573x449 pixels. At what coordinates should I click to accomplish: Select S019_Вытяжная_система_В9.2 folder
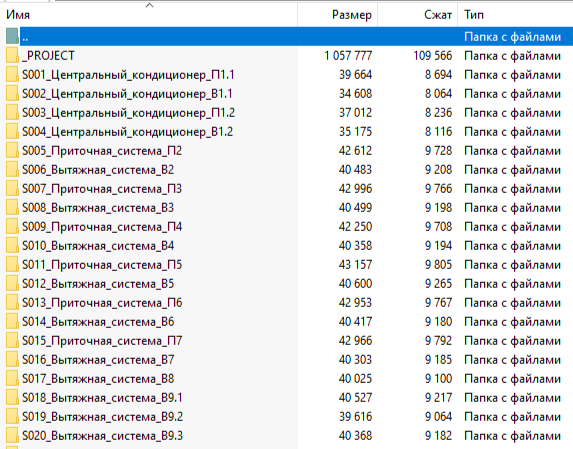point(102,416)
